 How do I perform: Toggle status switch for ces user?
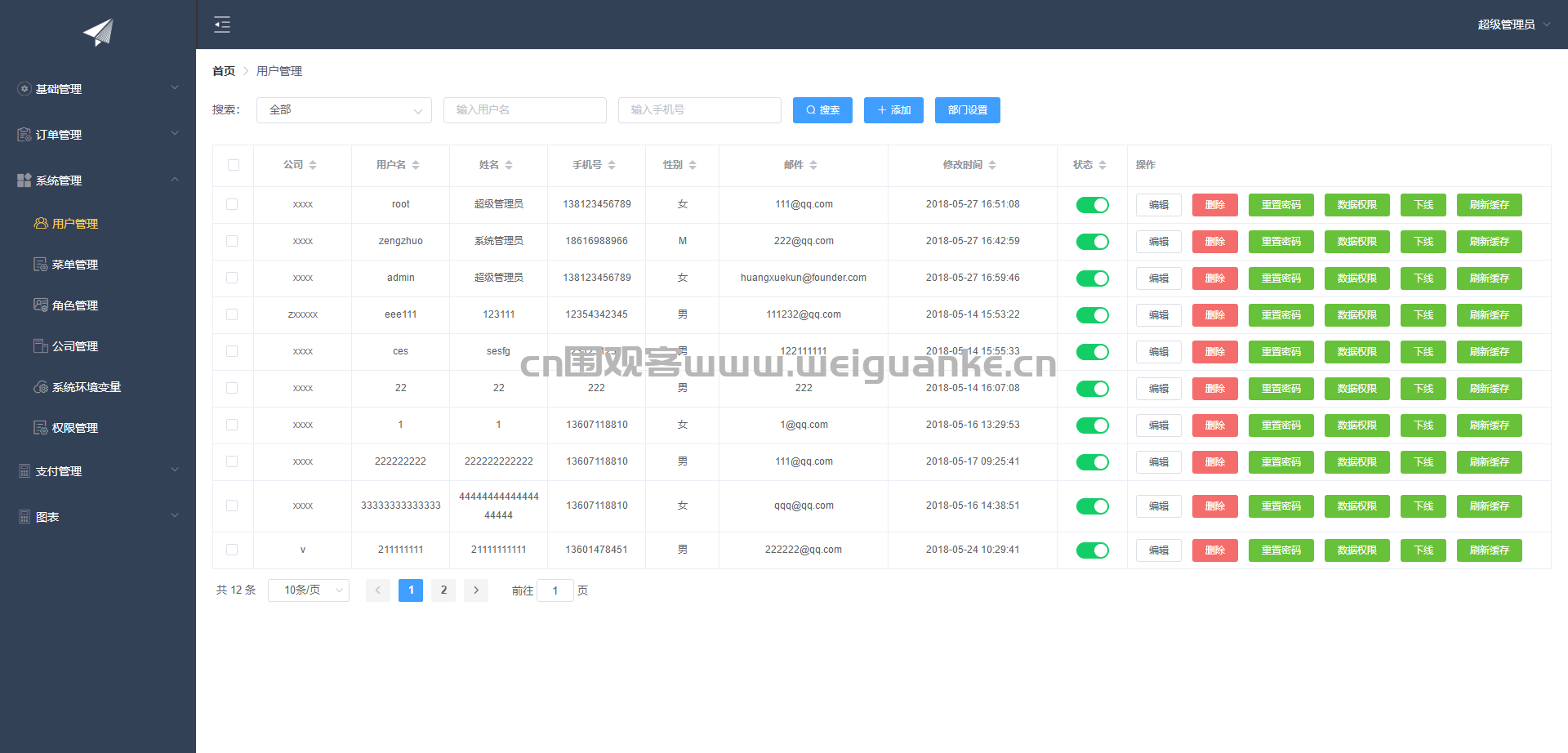pos(1092,352)
